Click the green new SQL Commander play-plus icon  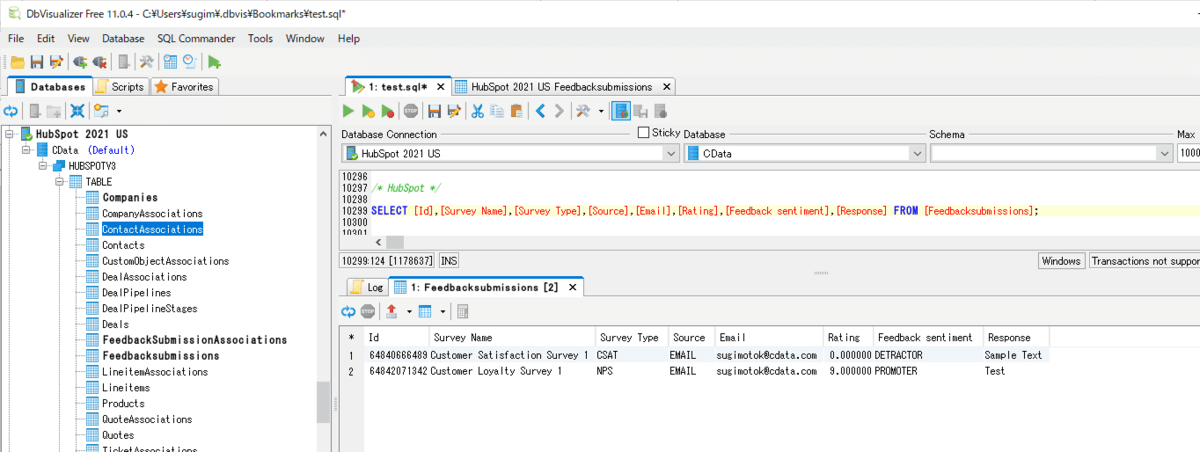tap(215, 62)
